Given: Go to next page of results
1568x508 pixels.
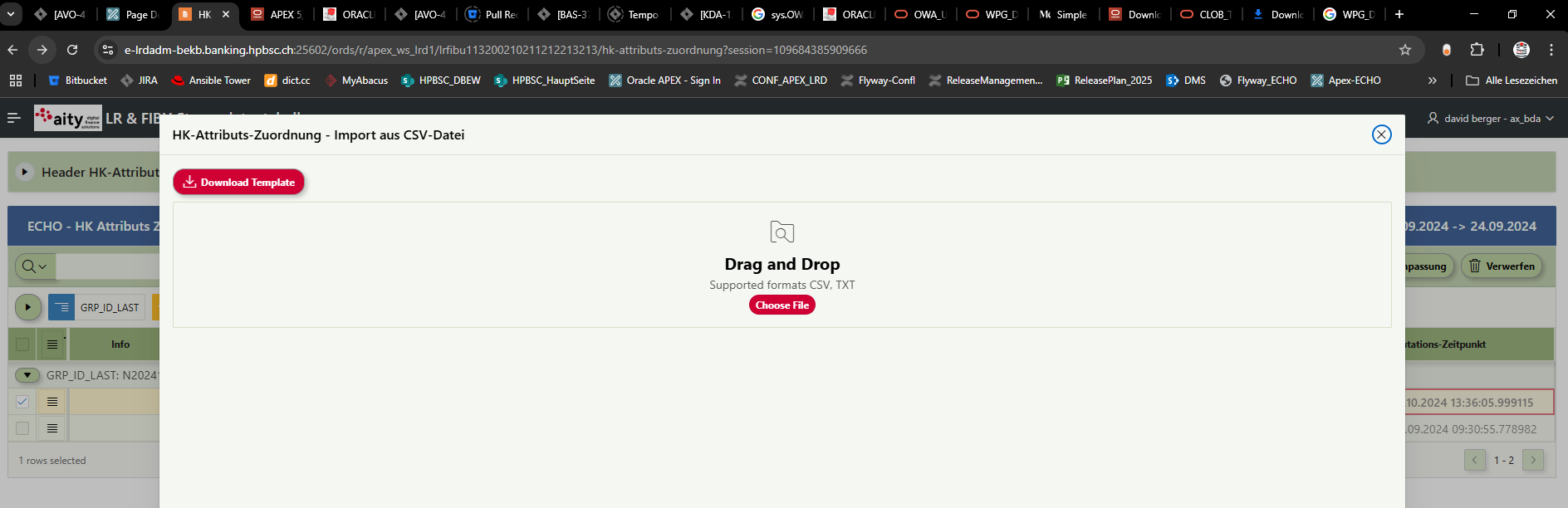Looking at the screenshot, I should 1533,460.
